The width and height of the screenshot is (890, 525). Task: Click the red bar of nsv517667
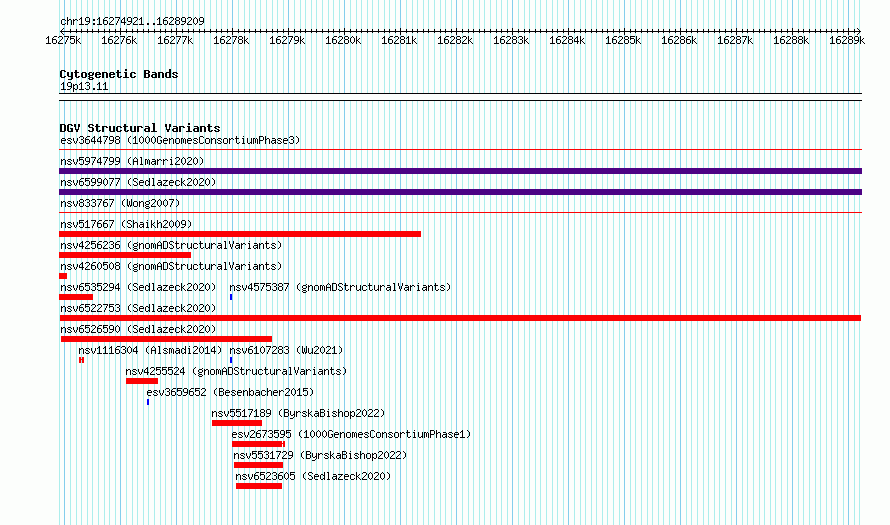click(x=240, y=234)
